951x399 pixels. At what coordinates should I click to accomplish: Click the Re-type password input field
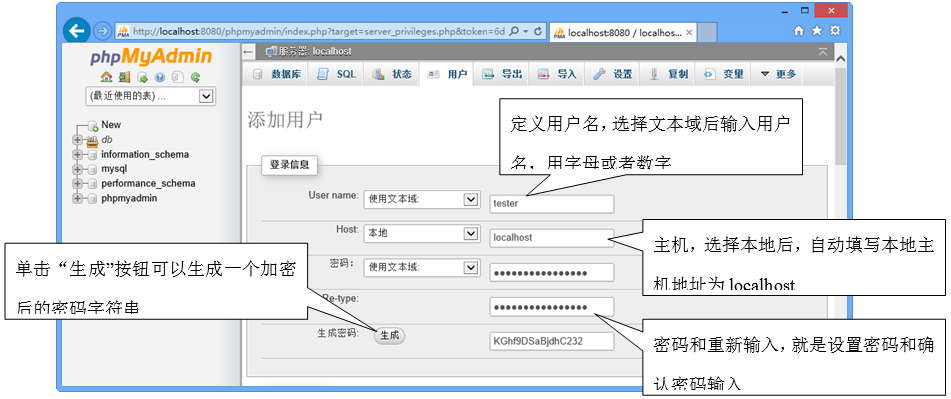click(x=551, y=307)
